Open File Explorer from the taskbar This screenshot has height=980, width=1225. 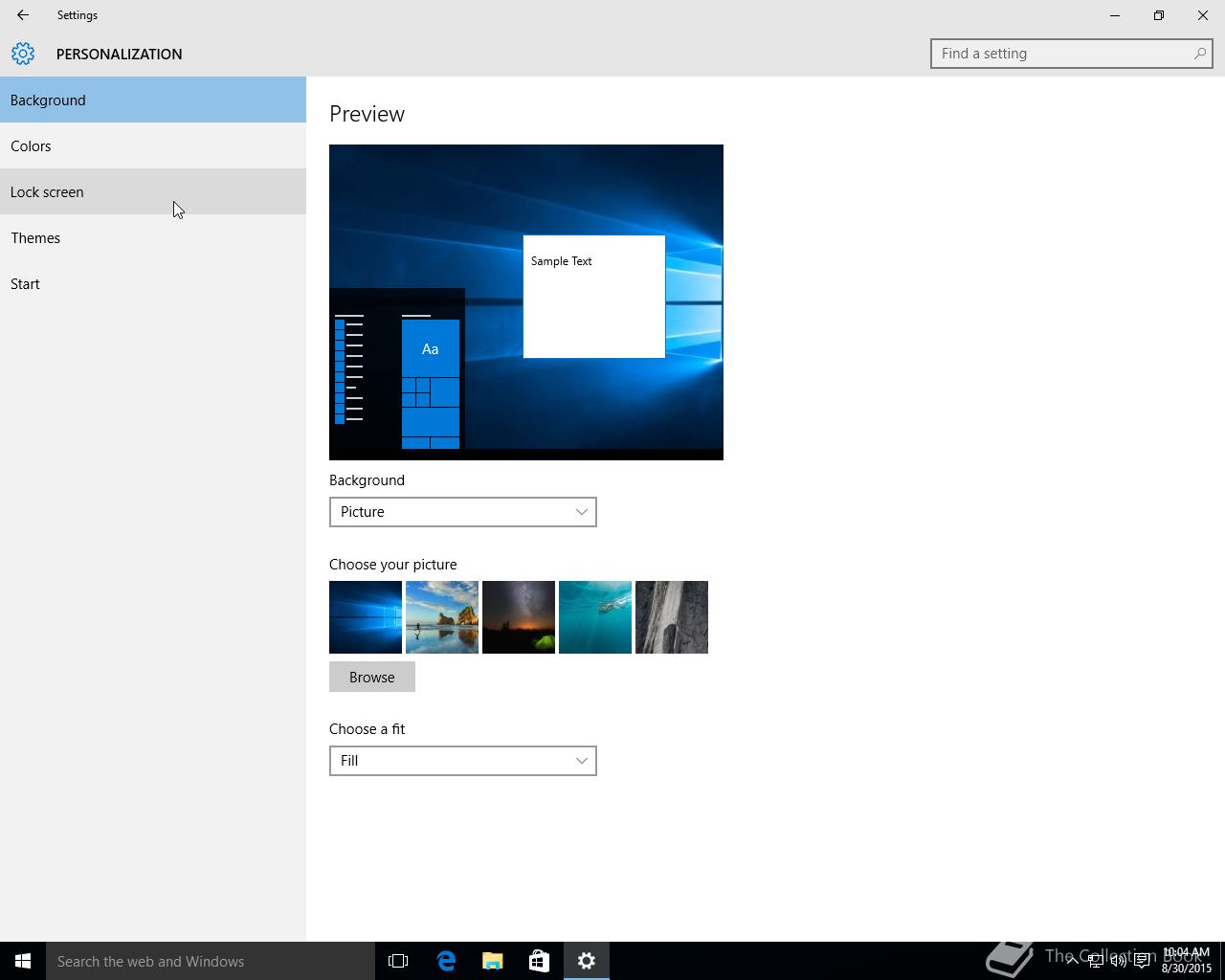(x=493, y=961)
